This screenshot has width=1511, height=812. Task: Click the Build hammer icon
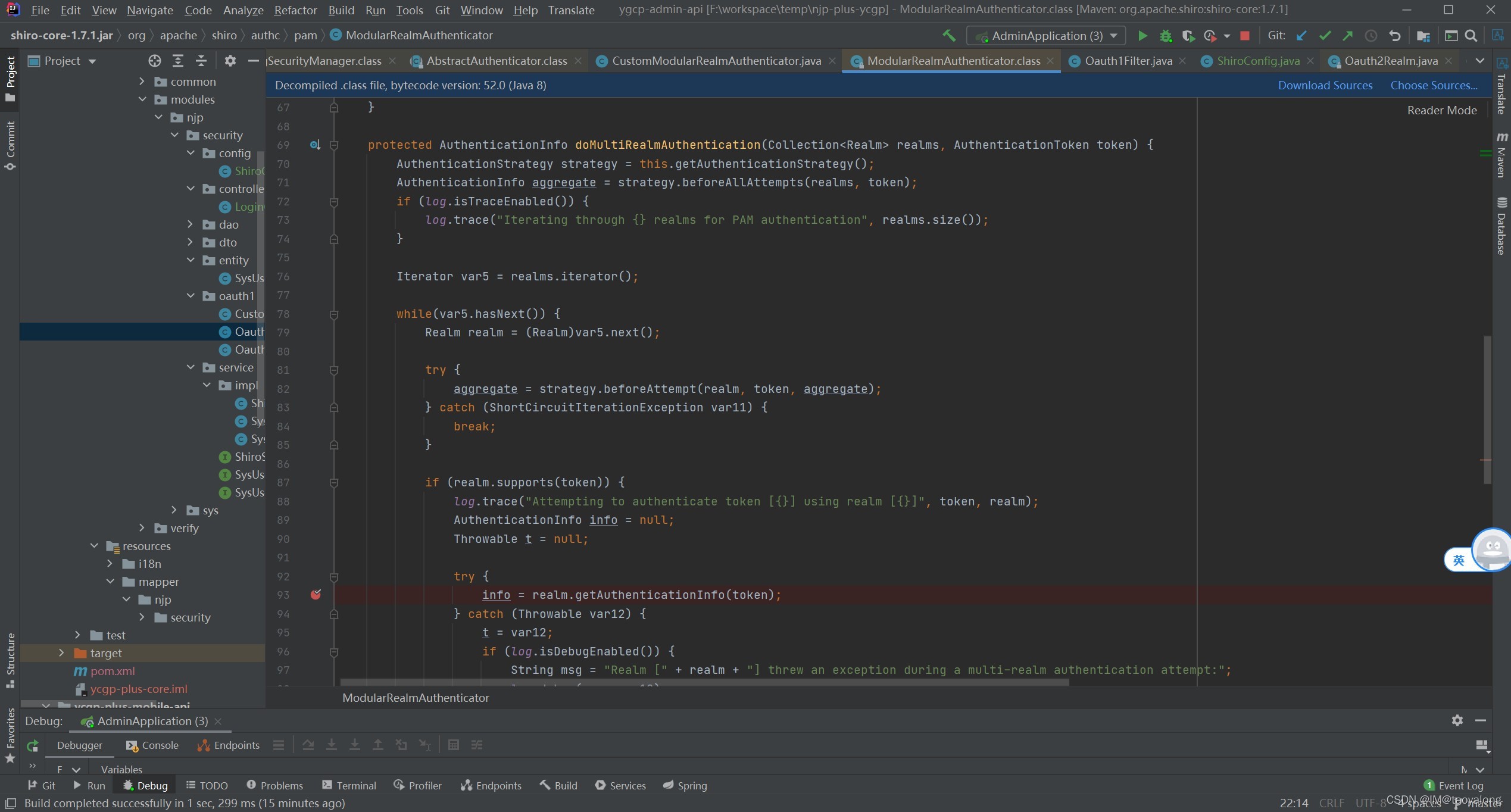pos(949,36)
